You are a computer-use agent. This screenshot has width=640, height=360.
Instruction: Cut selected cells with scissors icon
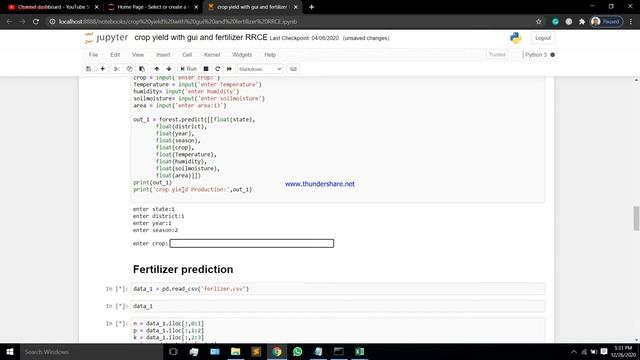[117, 69]
